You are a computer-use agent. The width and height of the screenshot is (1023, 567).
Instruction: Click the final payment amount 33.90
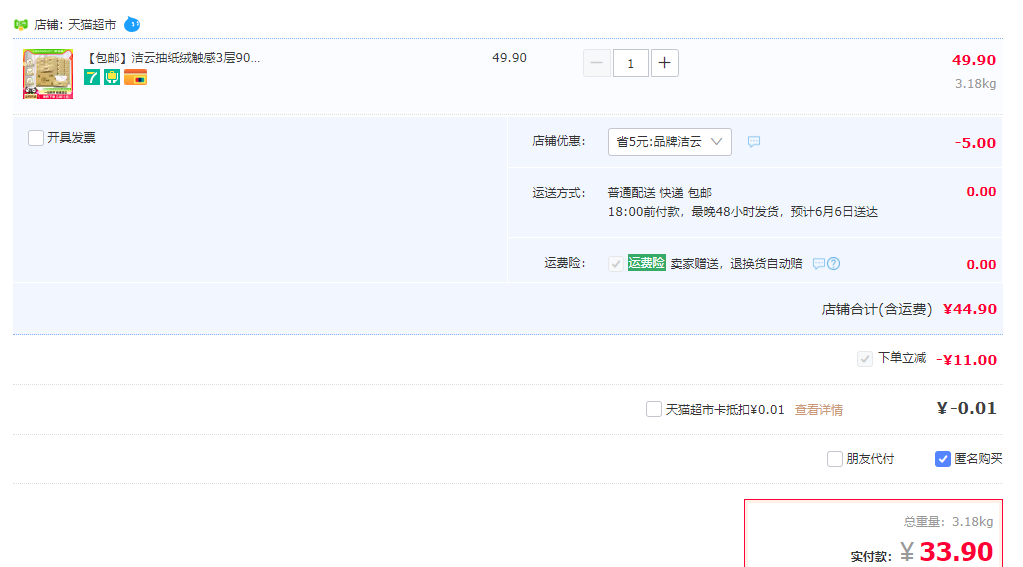coord(956,551)
